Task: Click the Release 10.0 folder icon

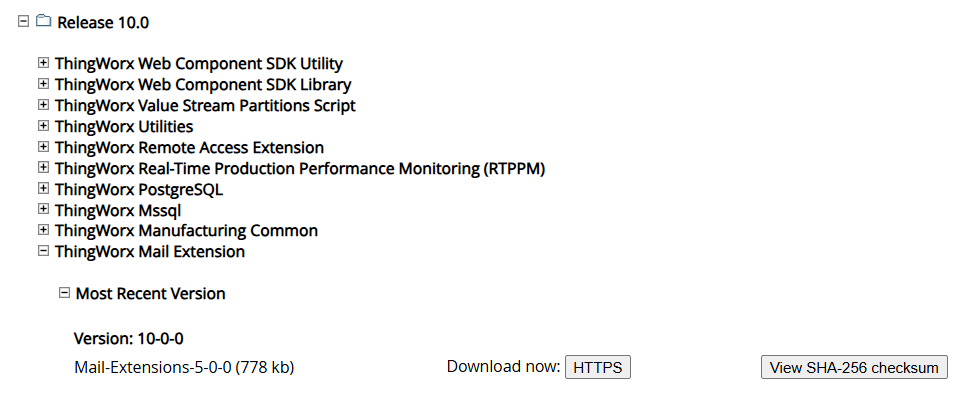Action: [43, 21]
